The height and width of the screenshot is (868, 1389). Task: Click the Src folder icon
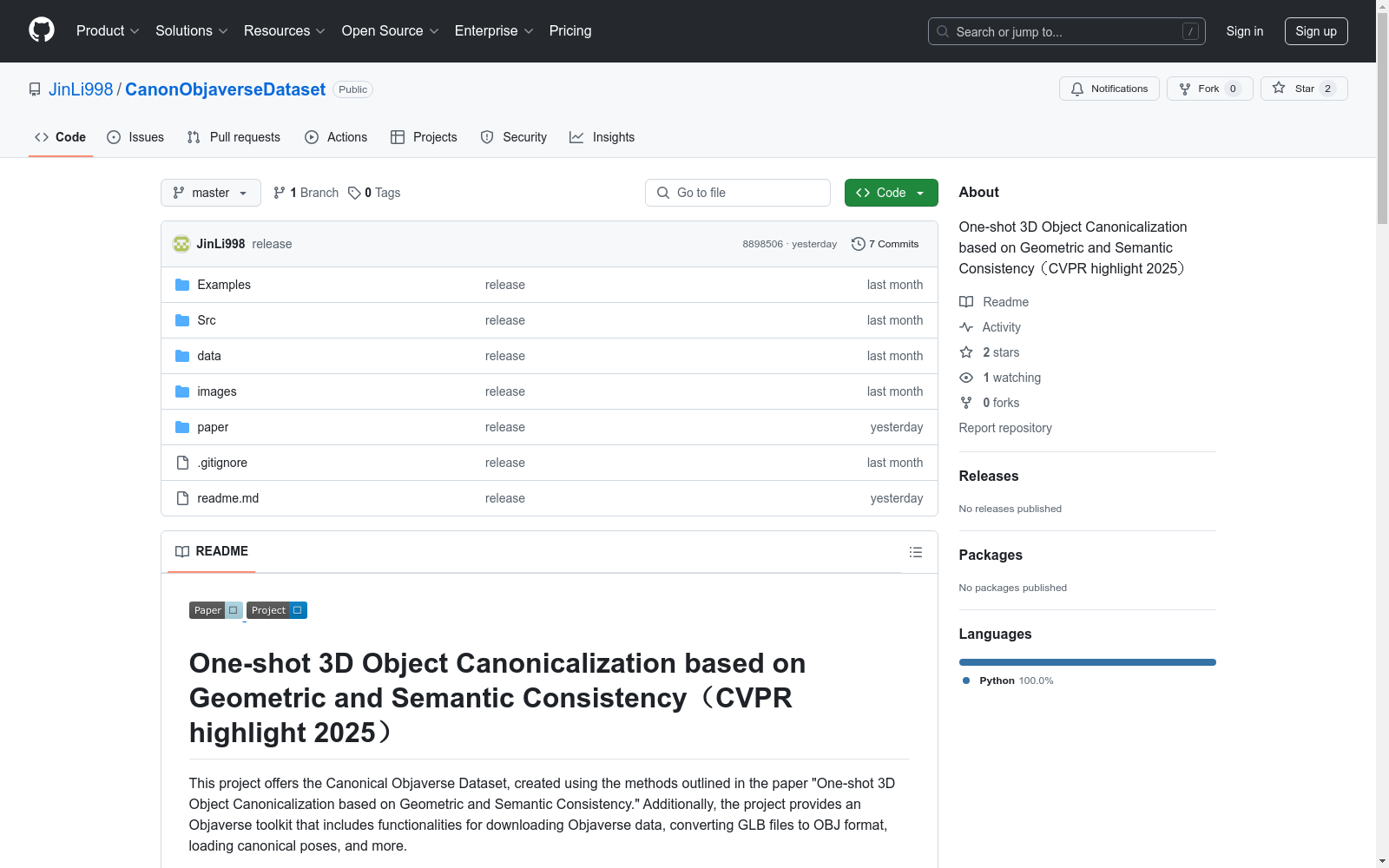[x=182, y=320]
